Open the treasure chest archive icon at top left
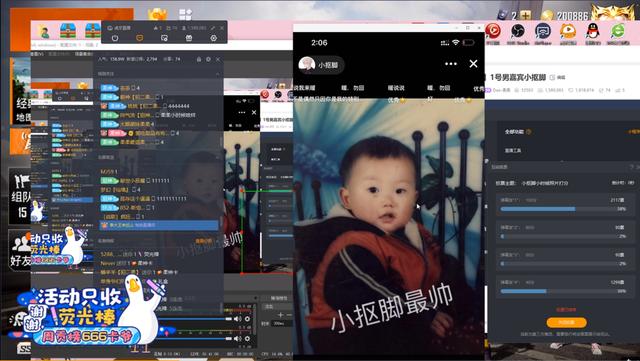This screenshot has height=361, width=640. point(68,31)
